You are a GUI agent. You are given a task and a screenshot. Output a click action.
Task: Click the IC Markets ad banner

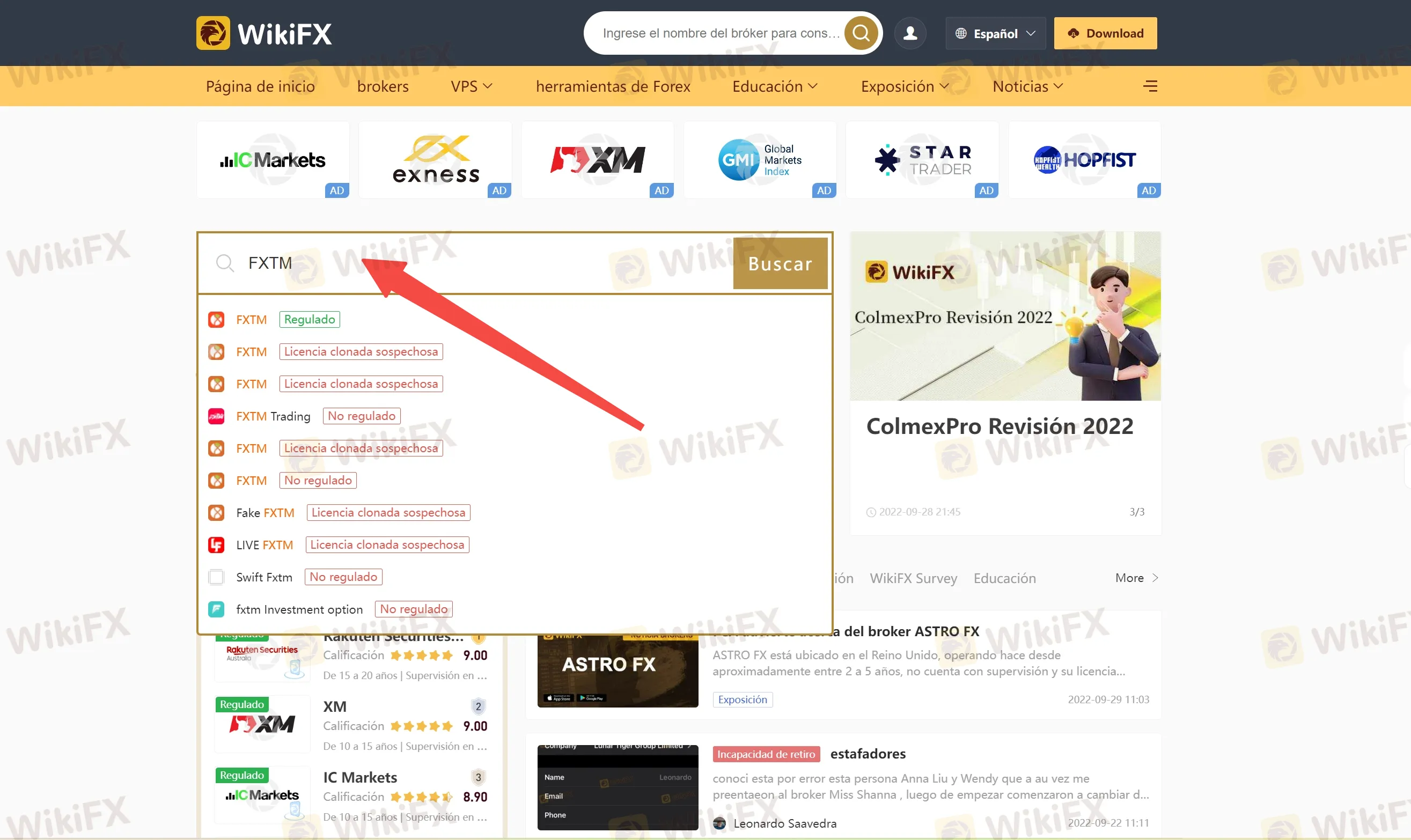(273, 160)
